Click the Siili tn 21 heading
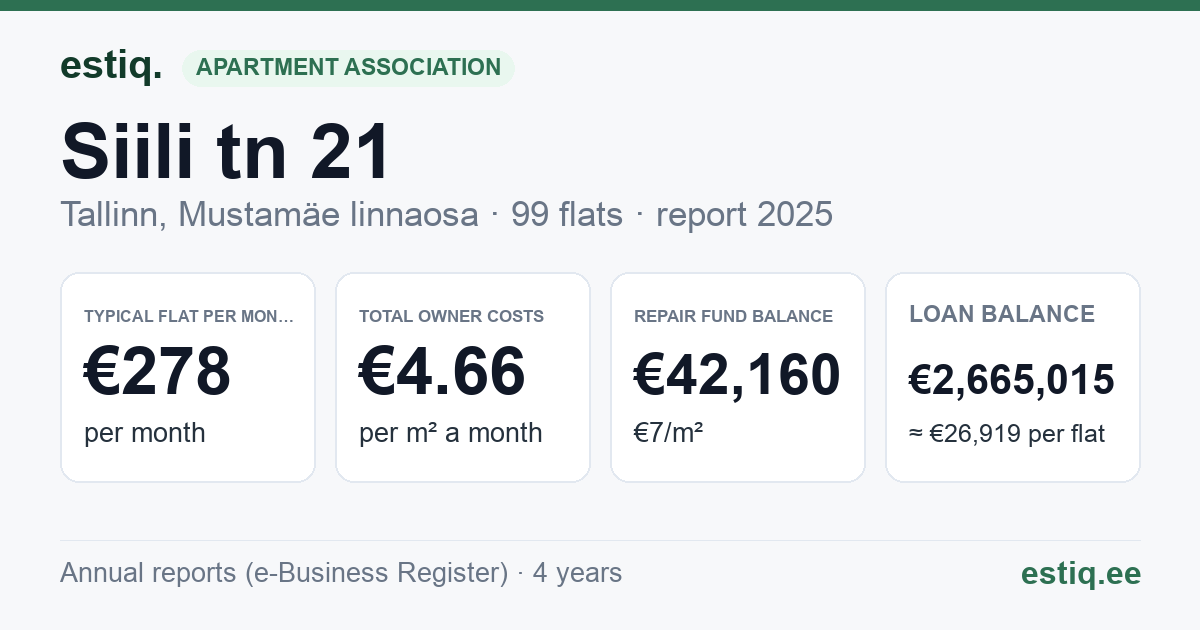This screenshot has height=630, width=1200. tap(226, 151)
